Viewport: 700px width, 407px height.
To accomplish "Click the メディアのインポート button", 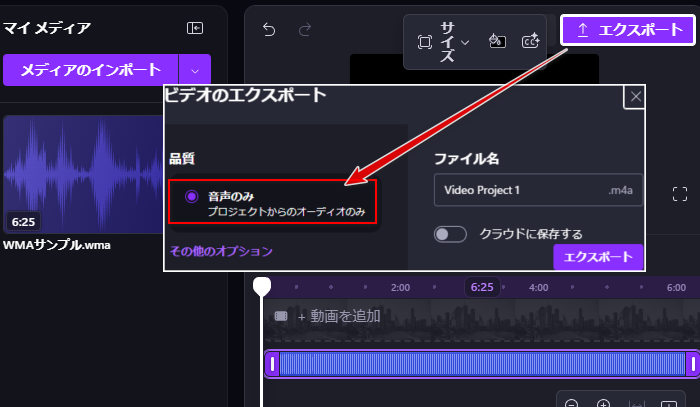I will [x=91, y=70].
